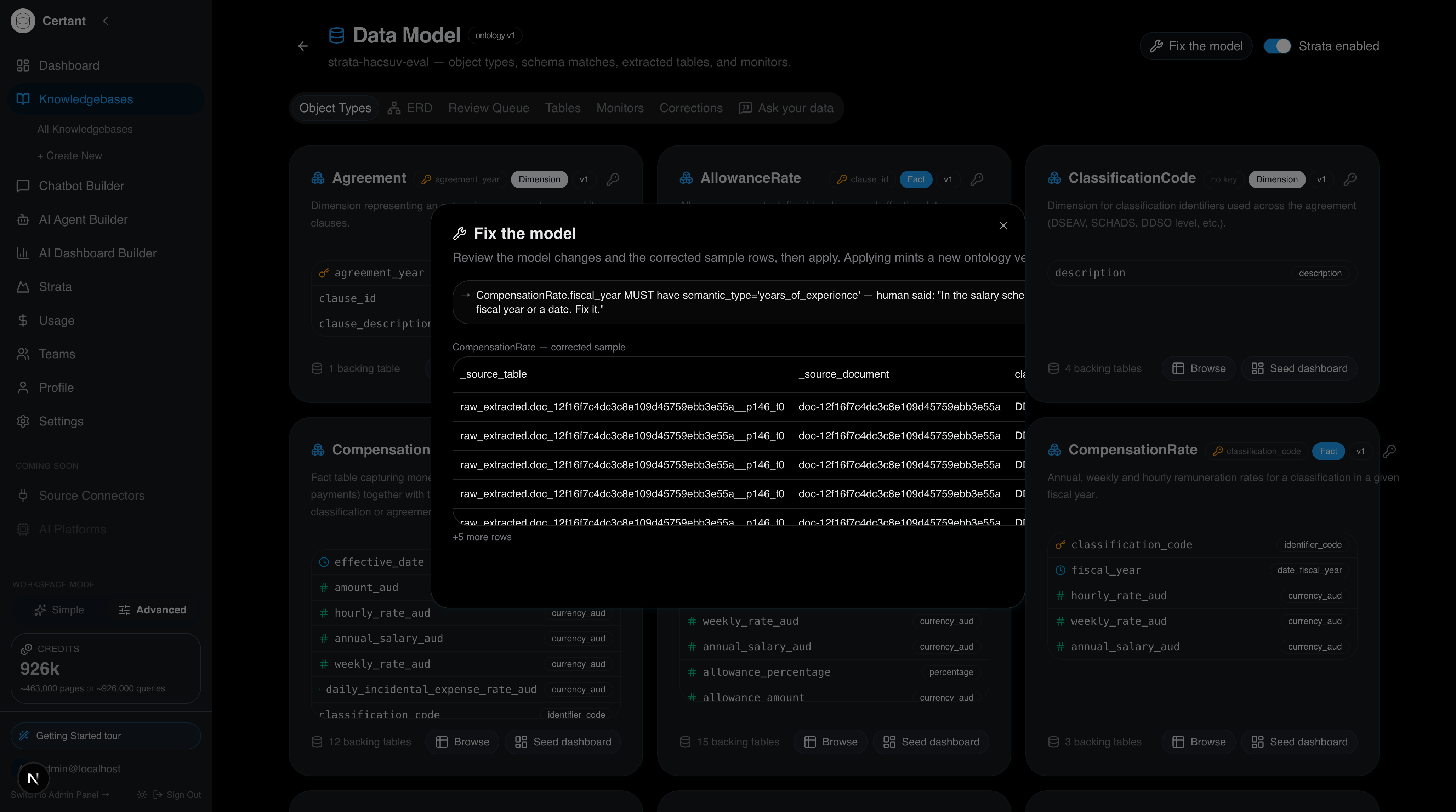The width and height of the screenshot is (1456, 812).
Task: Browse the 12 backing tables card
Action: pos(462,742)
